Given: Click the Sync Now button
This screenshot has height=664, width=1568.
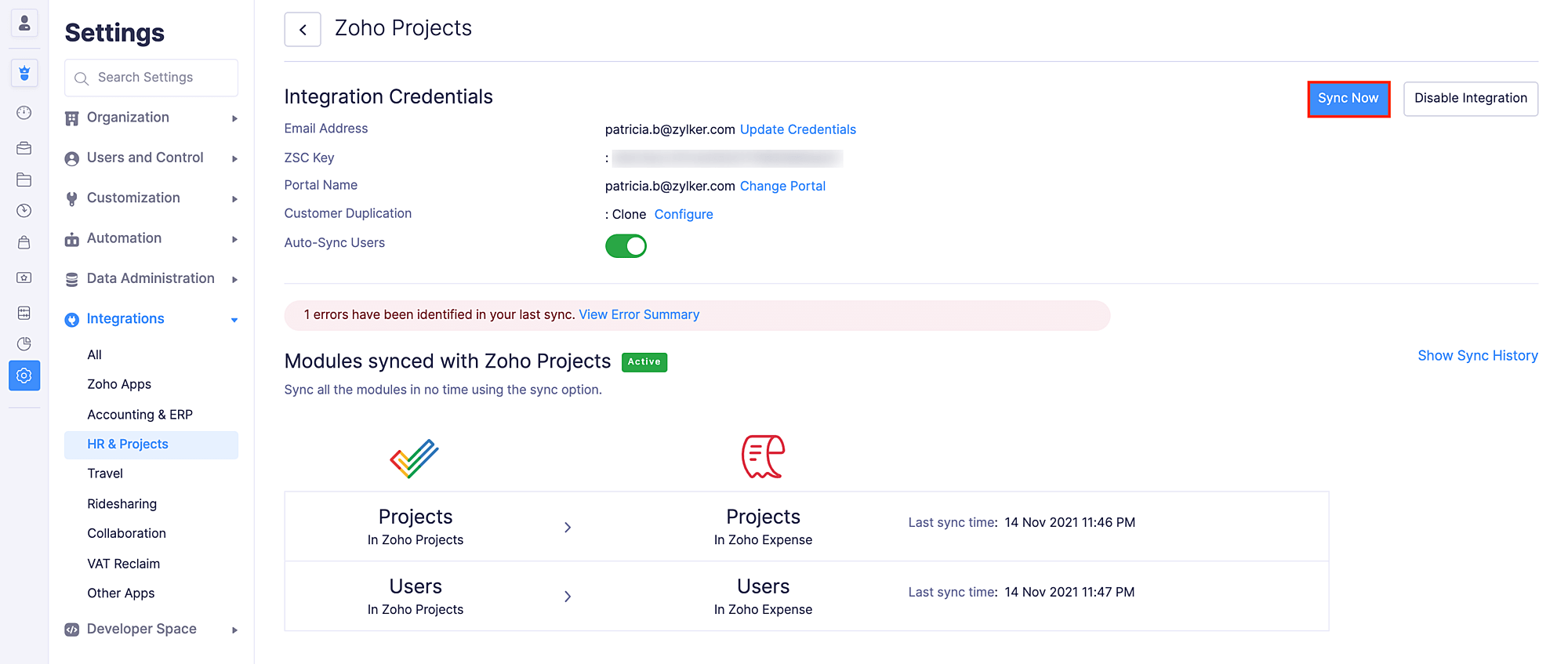Looking at the screenshot, I should [x=1348, y=99].
